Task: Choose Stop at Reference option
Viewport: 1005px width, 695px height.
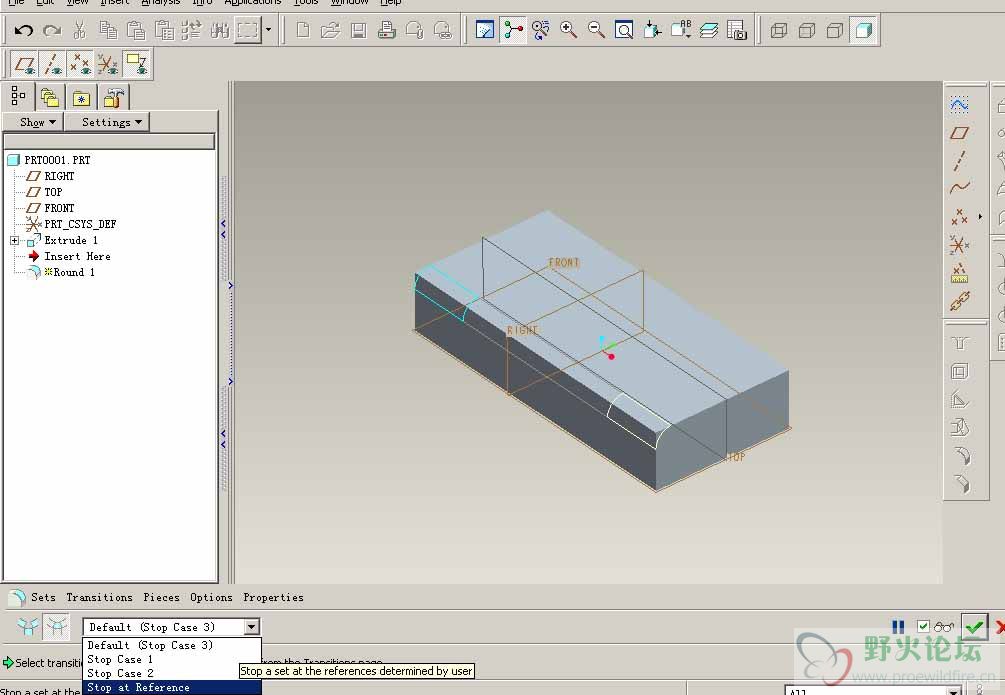Action: (x=172, y=687)
